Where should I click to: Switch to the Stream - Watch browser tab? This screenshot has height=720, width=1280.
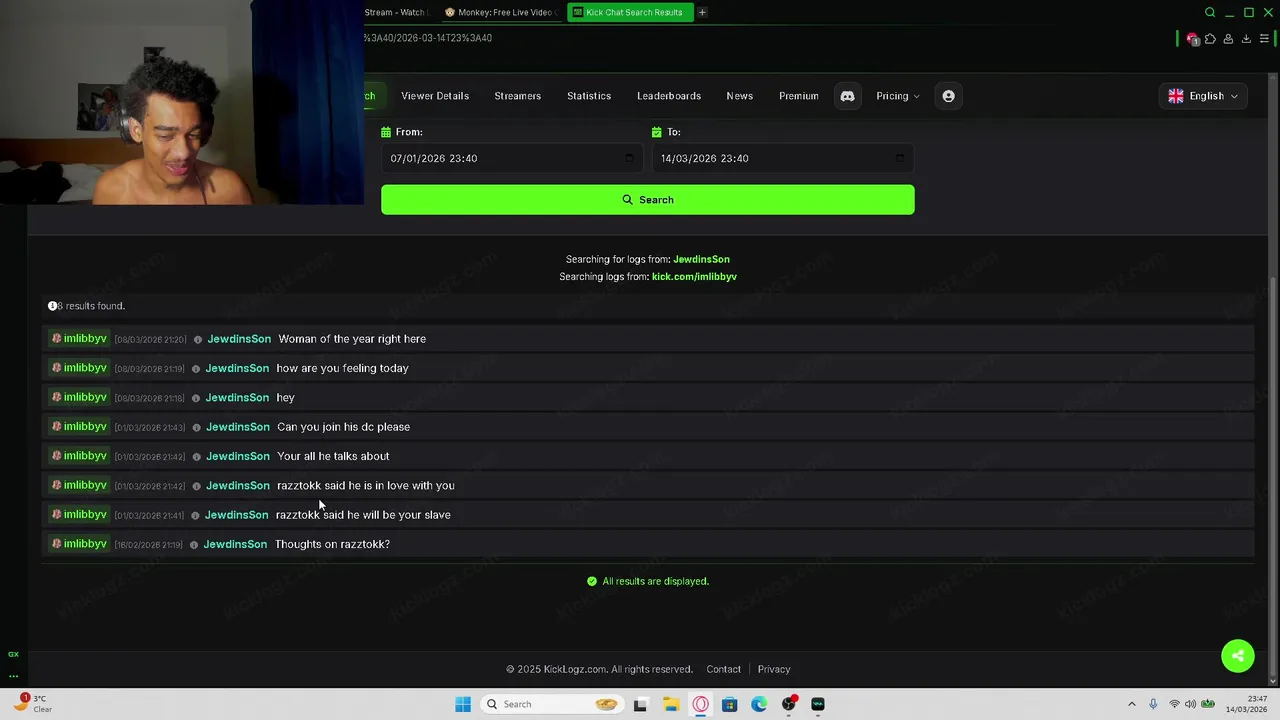[398, 12]
